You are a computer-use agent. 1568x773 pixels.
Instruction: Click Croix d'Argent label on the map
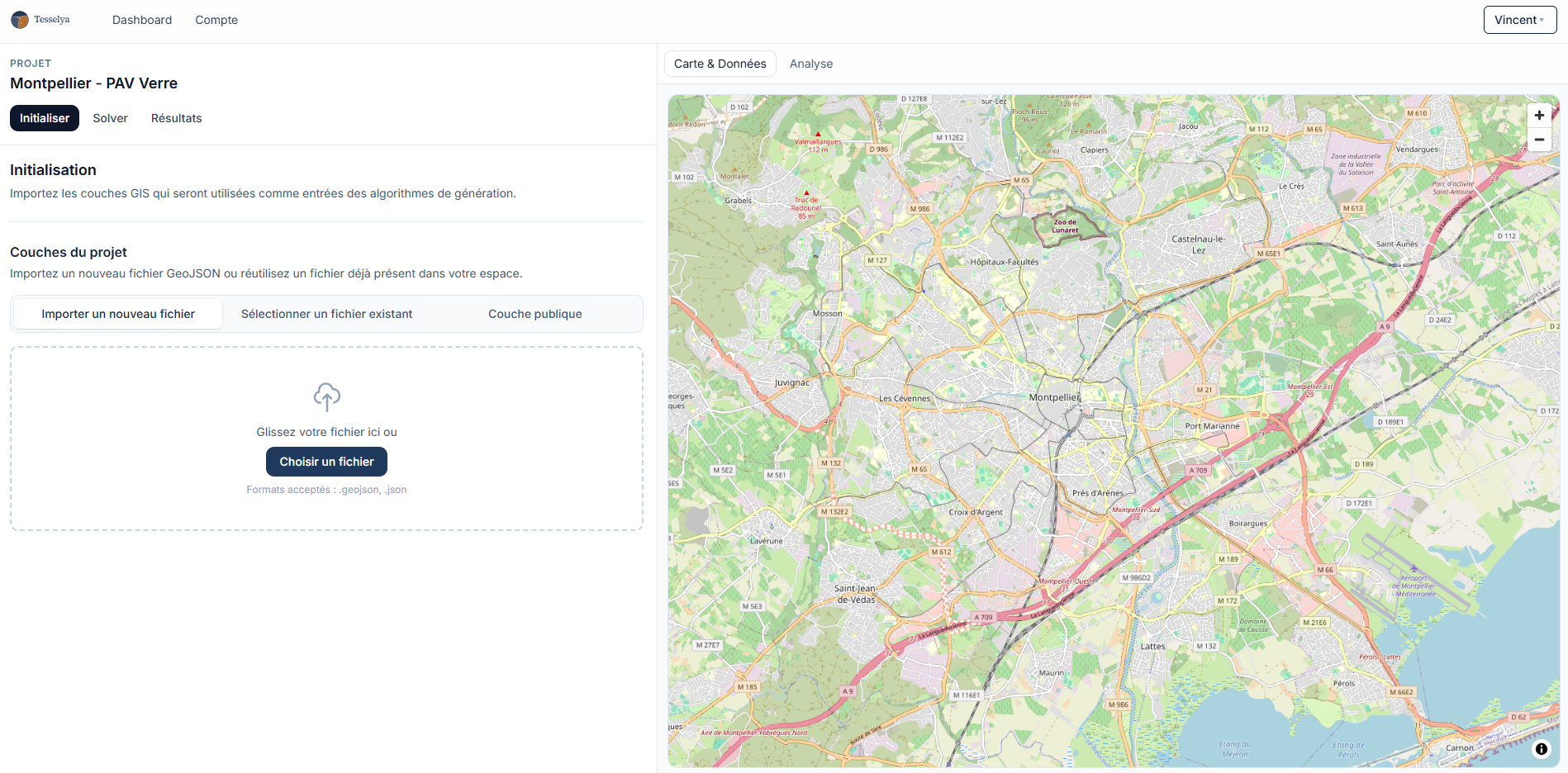click(976, 512)
